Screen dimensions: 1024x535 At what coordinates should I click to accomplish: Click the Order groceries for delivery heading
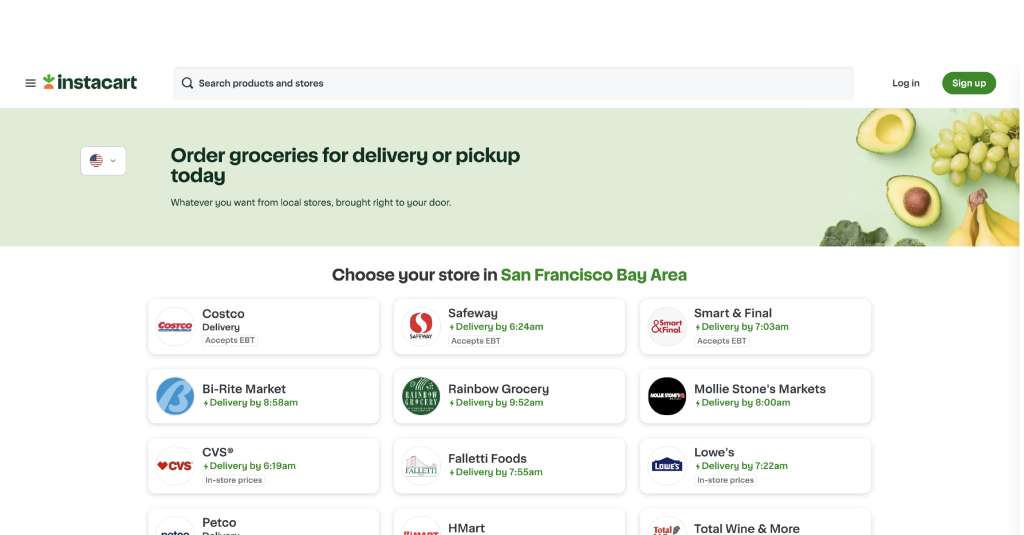[x=345, y=165]
